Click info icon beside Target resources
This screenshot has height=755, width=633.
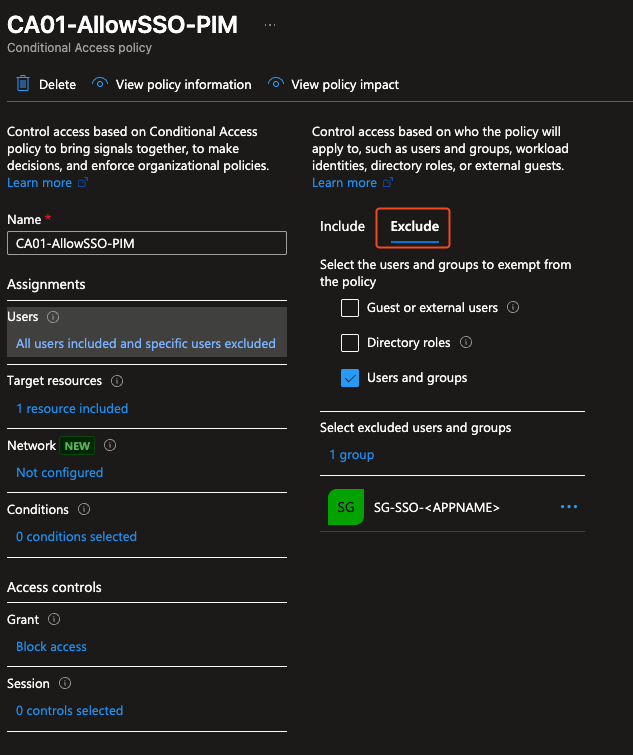(x=117, y=381)
